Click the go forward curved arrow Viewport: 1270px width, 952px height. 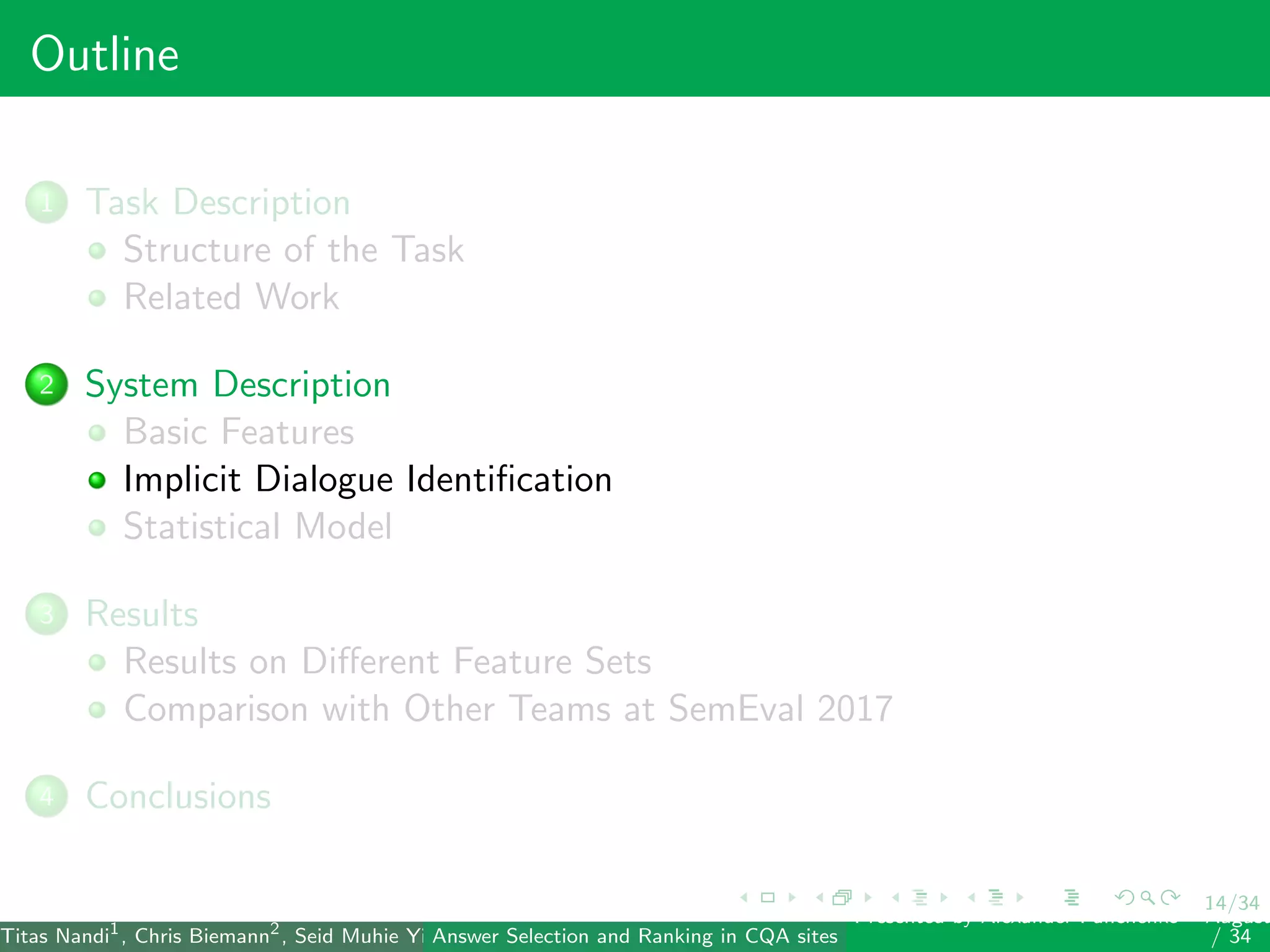pos(1170,897)
